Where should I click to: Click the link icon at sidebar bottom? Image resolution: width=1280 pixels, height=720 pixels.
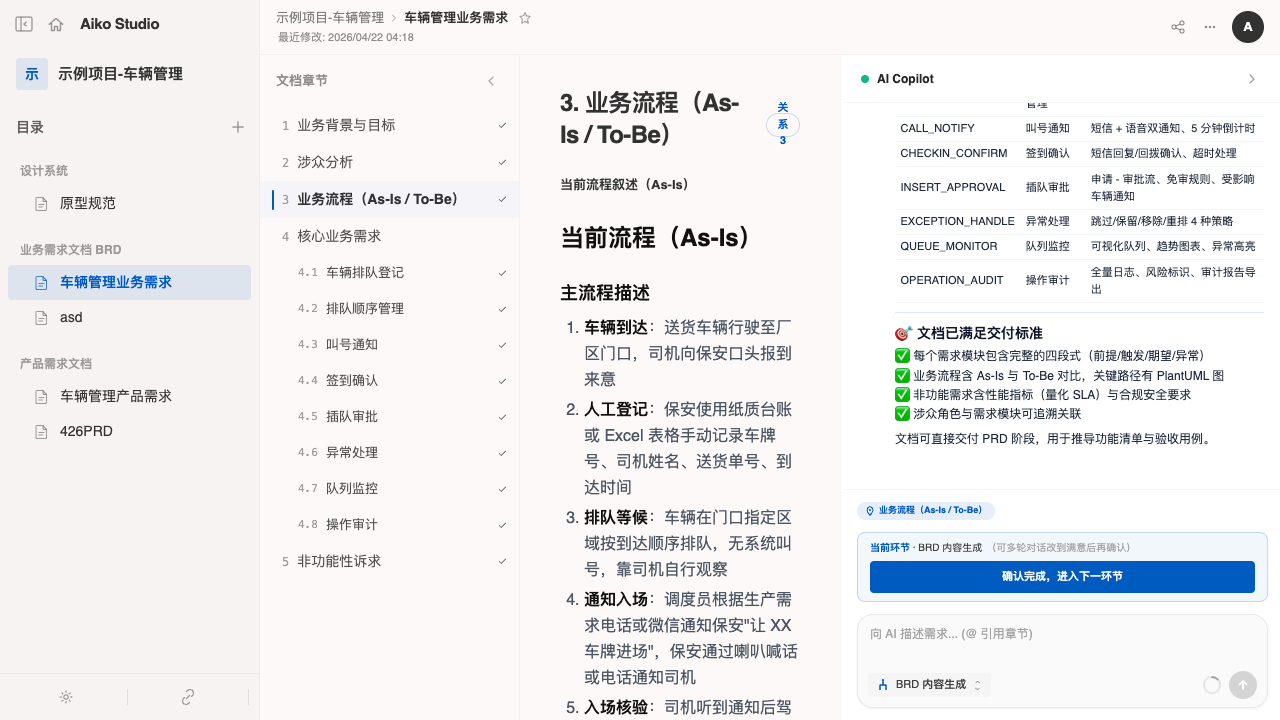point(187,697)
